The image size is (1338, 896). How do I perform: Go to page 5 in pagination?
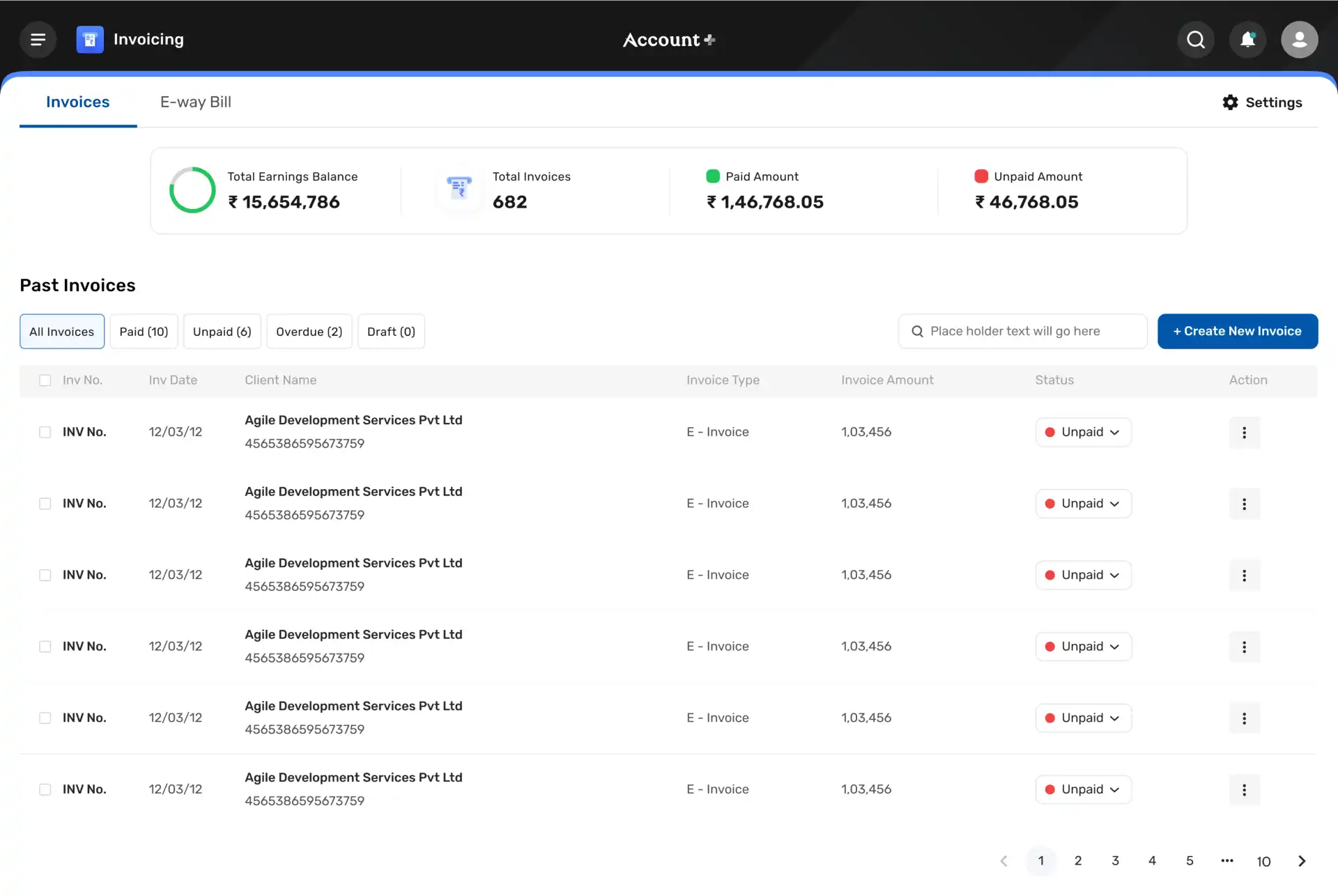pyautogui.click(x=1190, y=861)
